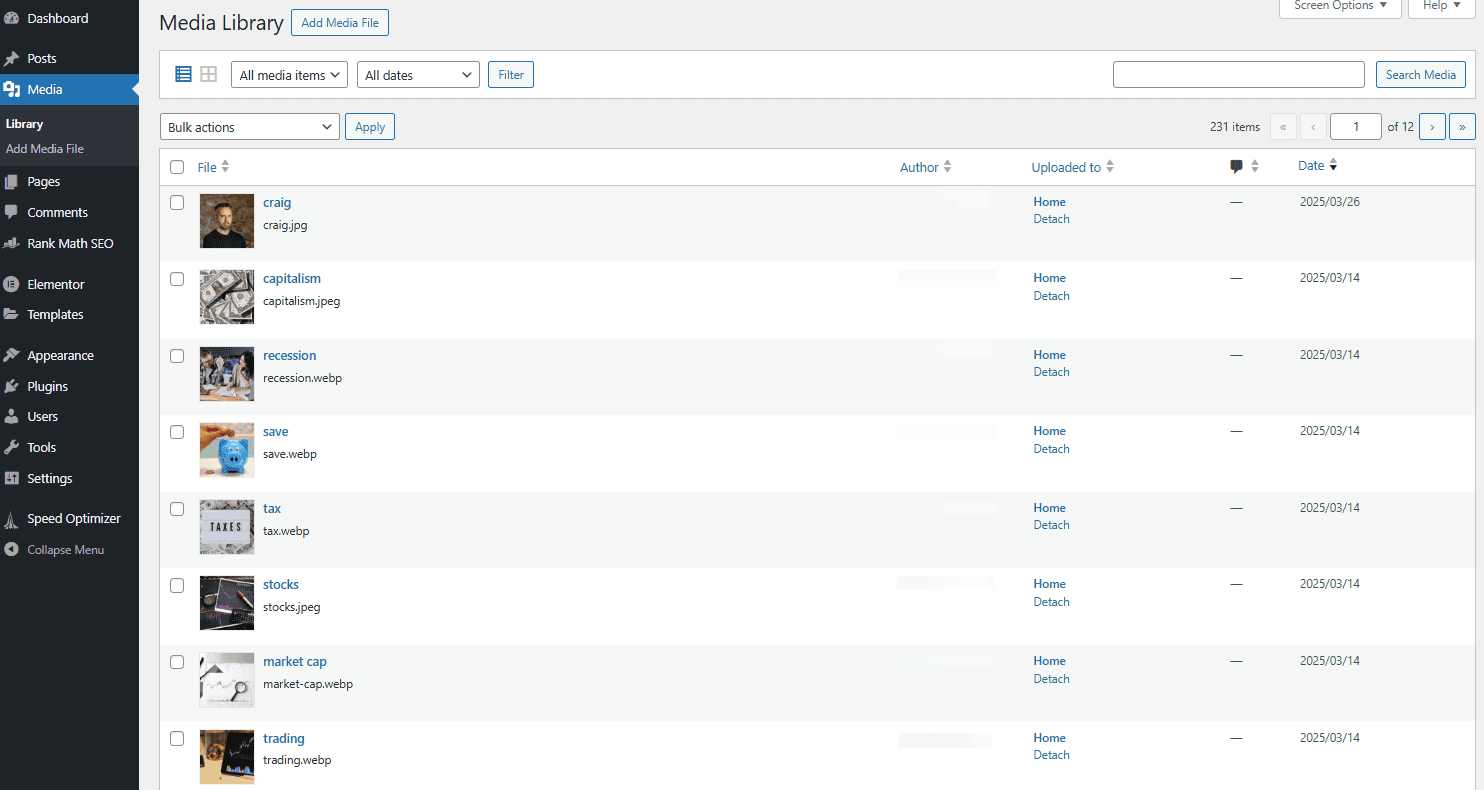Open Rank Math SEO from the sidebar
1484x790 pixels.
click(x=69, y=243)
